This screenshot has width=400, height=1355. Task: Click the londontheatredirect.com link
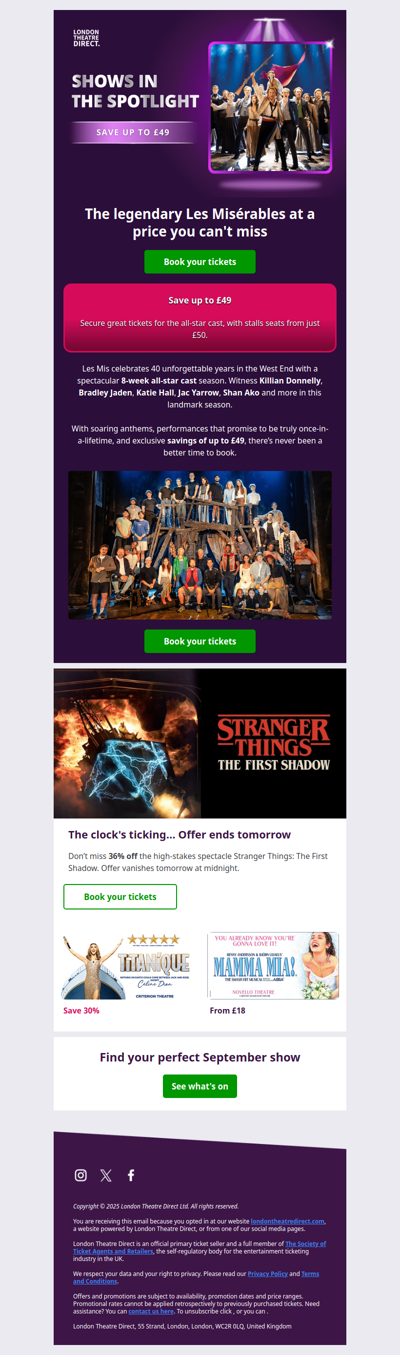tap(288, 1221)
